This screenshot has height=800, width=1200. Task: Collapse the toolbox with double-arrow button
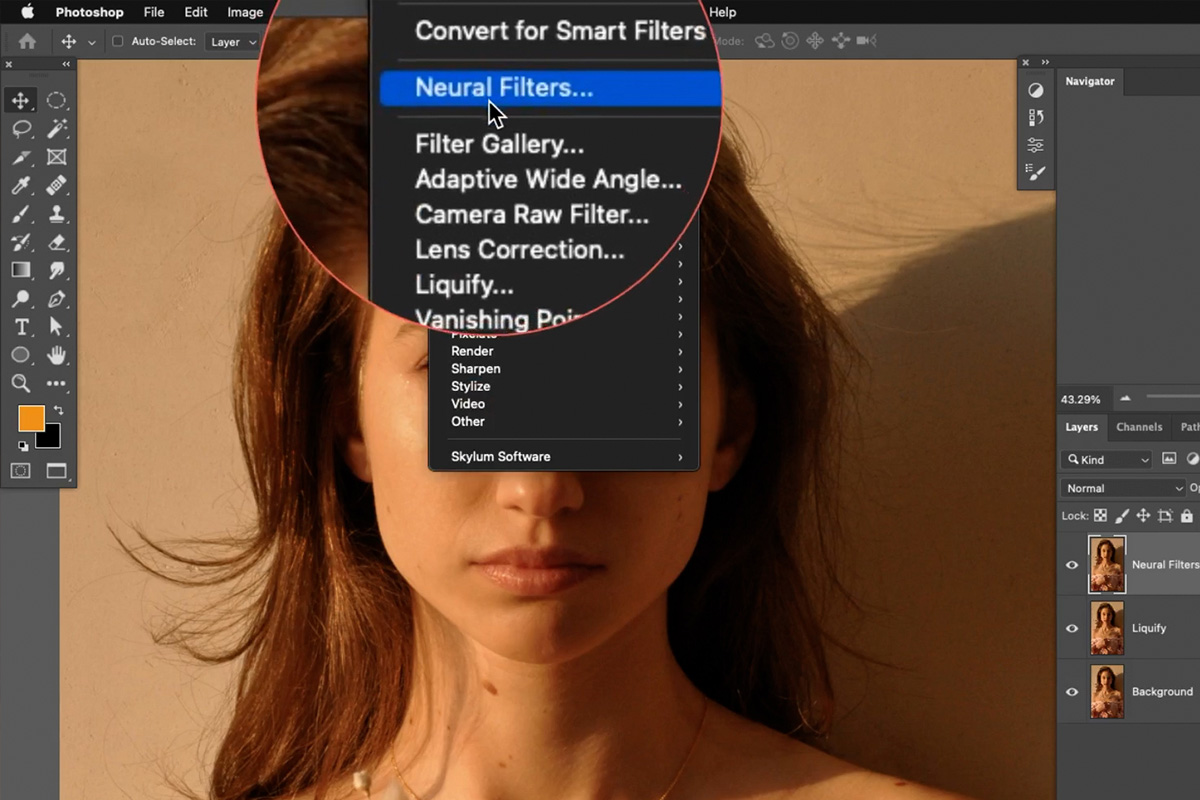[67, 64]
